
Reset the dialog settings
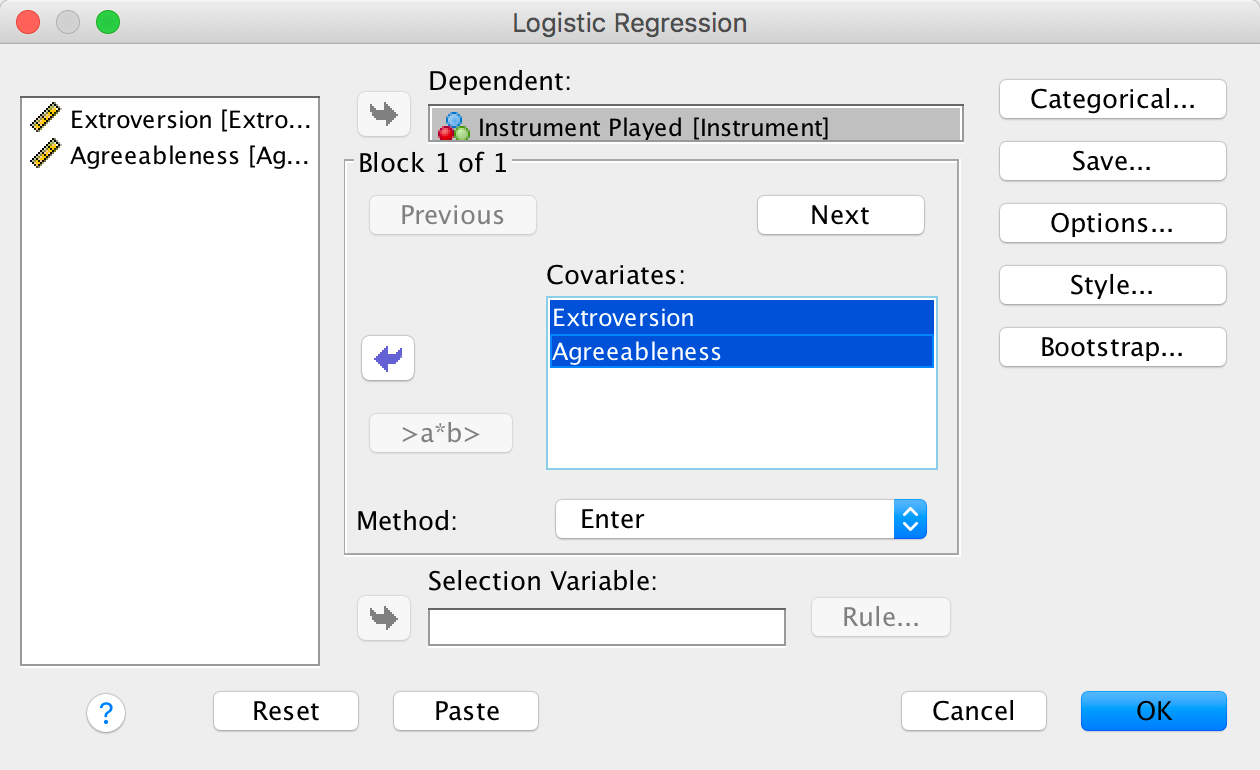coord(286,711)
